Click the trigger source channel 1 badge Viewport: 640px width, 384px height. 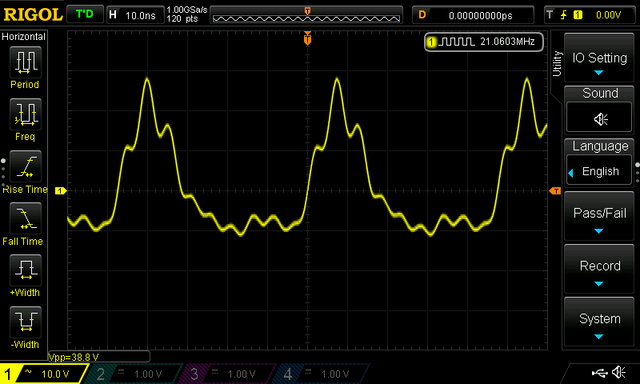(578, 15)
